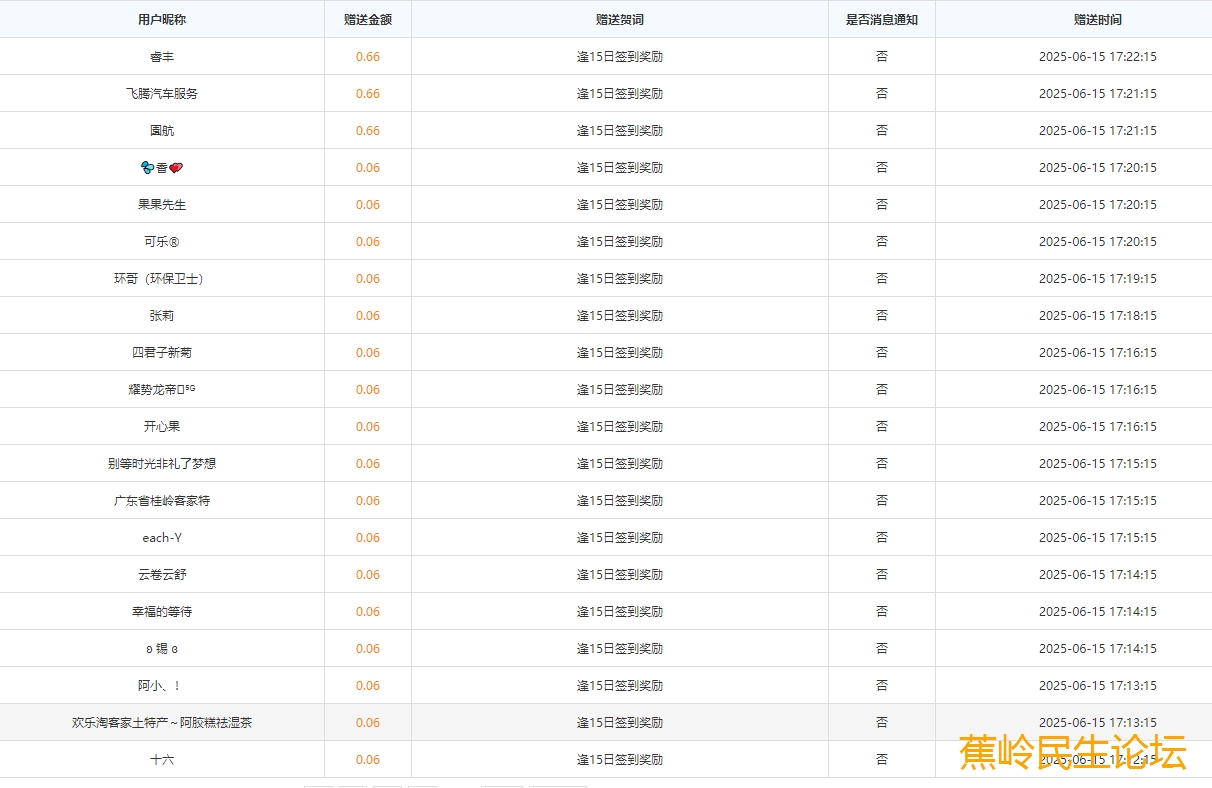
Task: Open the user 飞腾汽车服务
Action: pyautogui.click(x=162, y=94)
